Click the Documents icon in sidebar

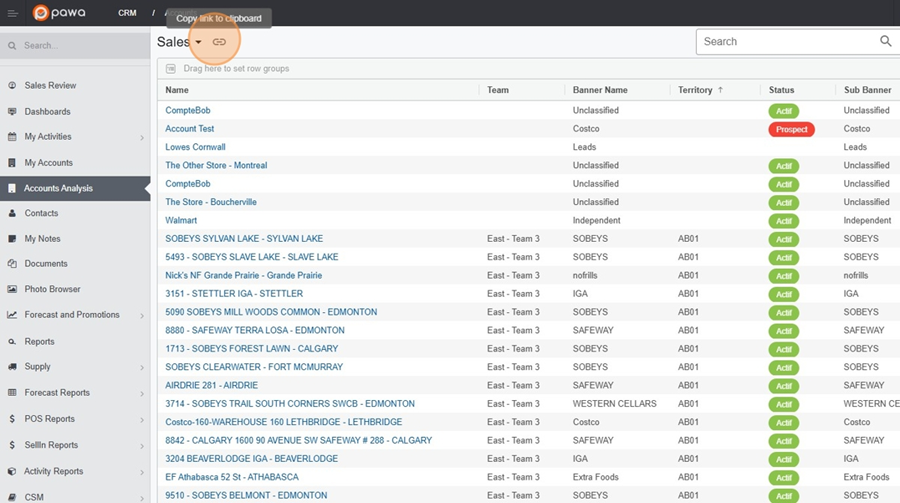tap(12, 264)
